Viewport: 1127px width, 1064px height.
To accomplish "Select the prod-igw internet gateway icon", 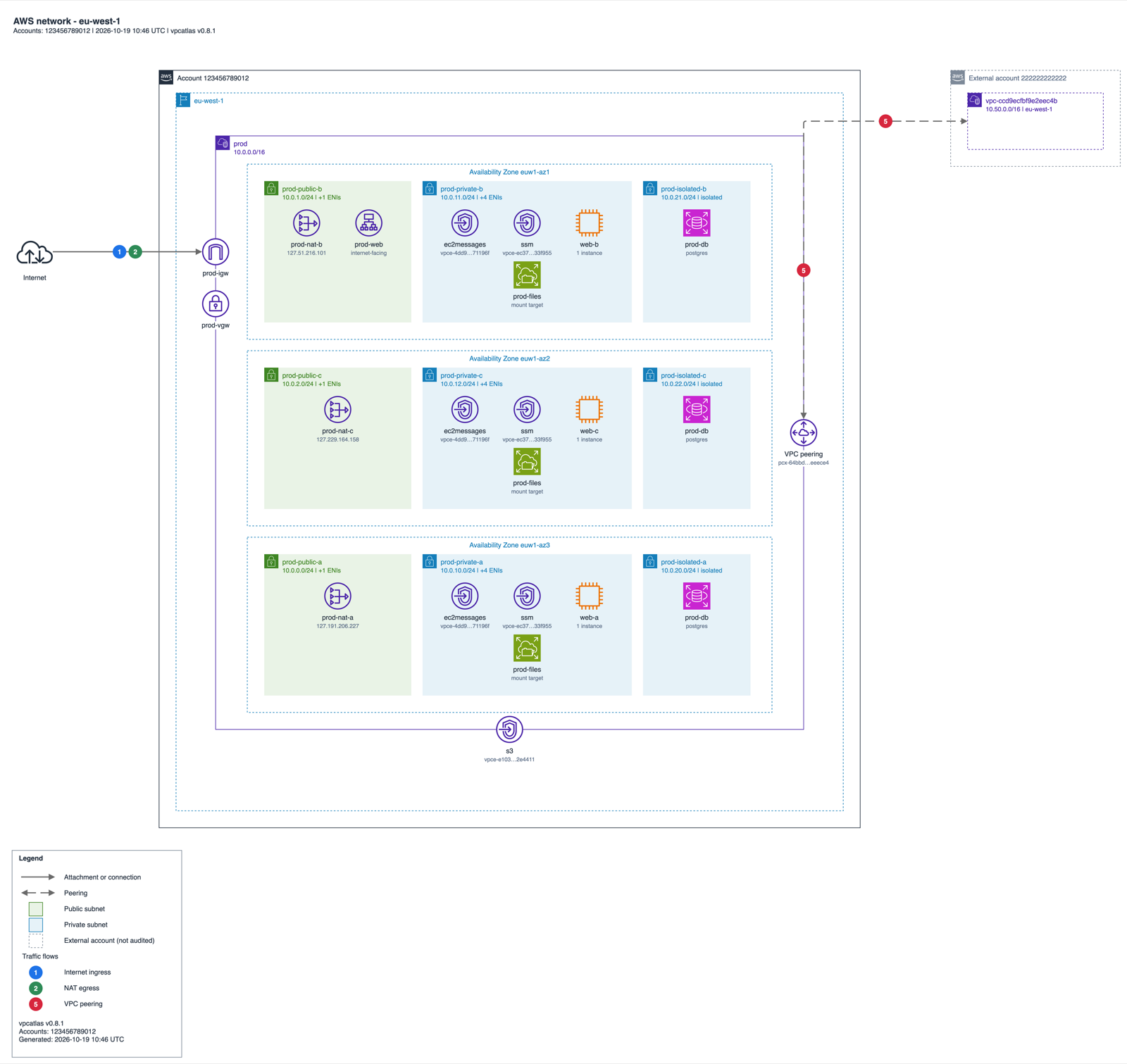I will (x=216, y=252).
